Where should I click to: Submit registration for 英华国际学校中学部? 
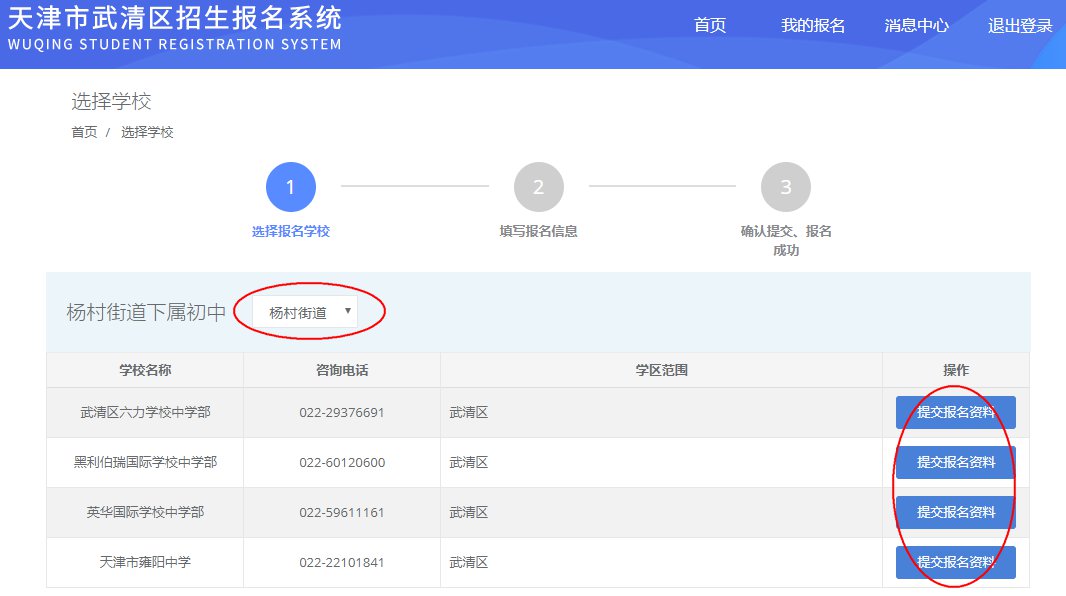pos(955,512)
